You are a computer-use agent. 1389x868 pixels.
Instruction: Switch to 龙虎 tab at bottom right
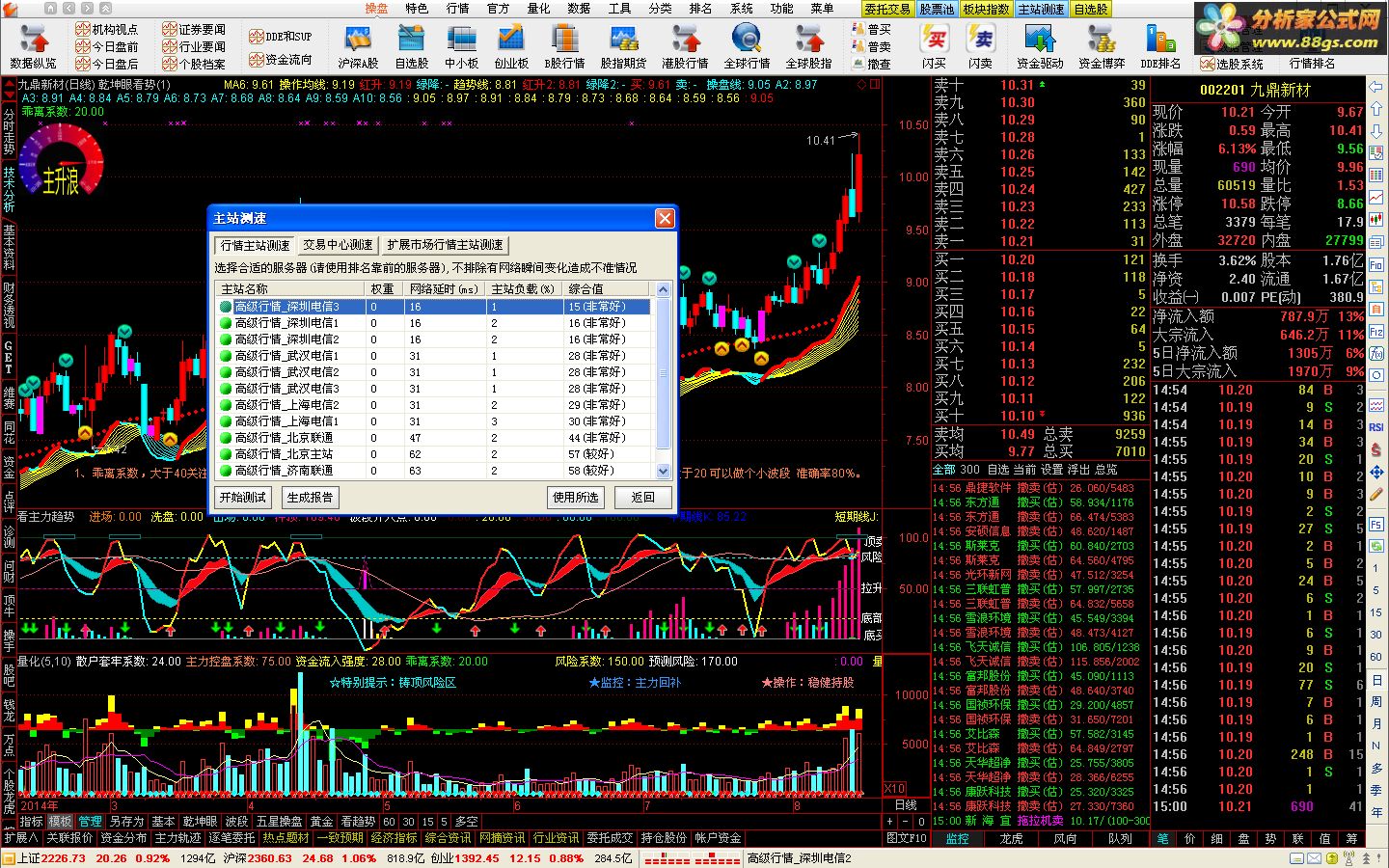pos(1011,839)
